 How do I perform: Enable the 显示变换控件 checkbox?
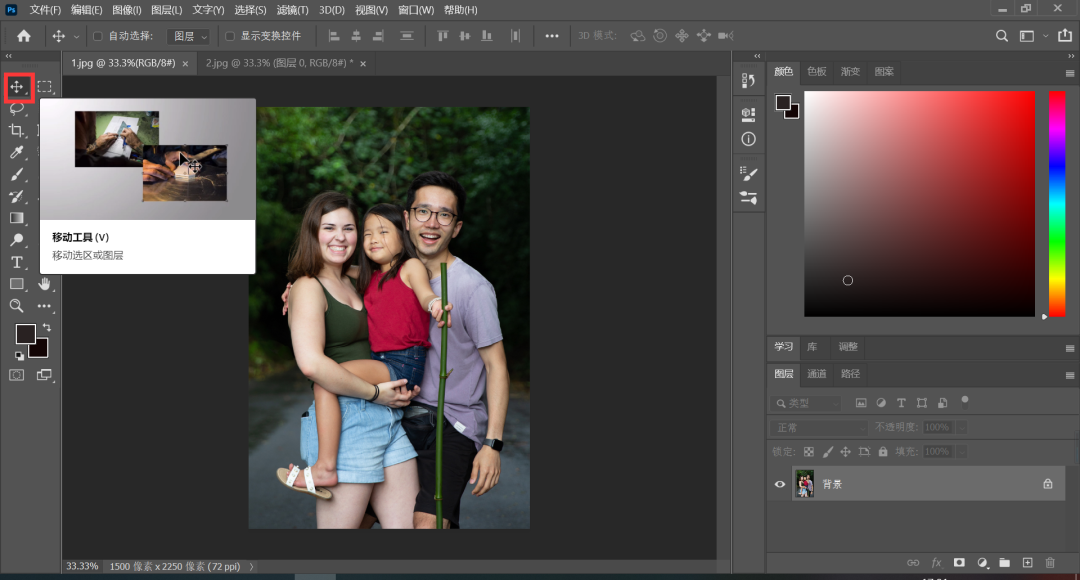pyautogui.click(x=230, y=36)
